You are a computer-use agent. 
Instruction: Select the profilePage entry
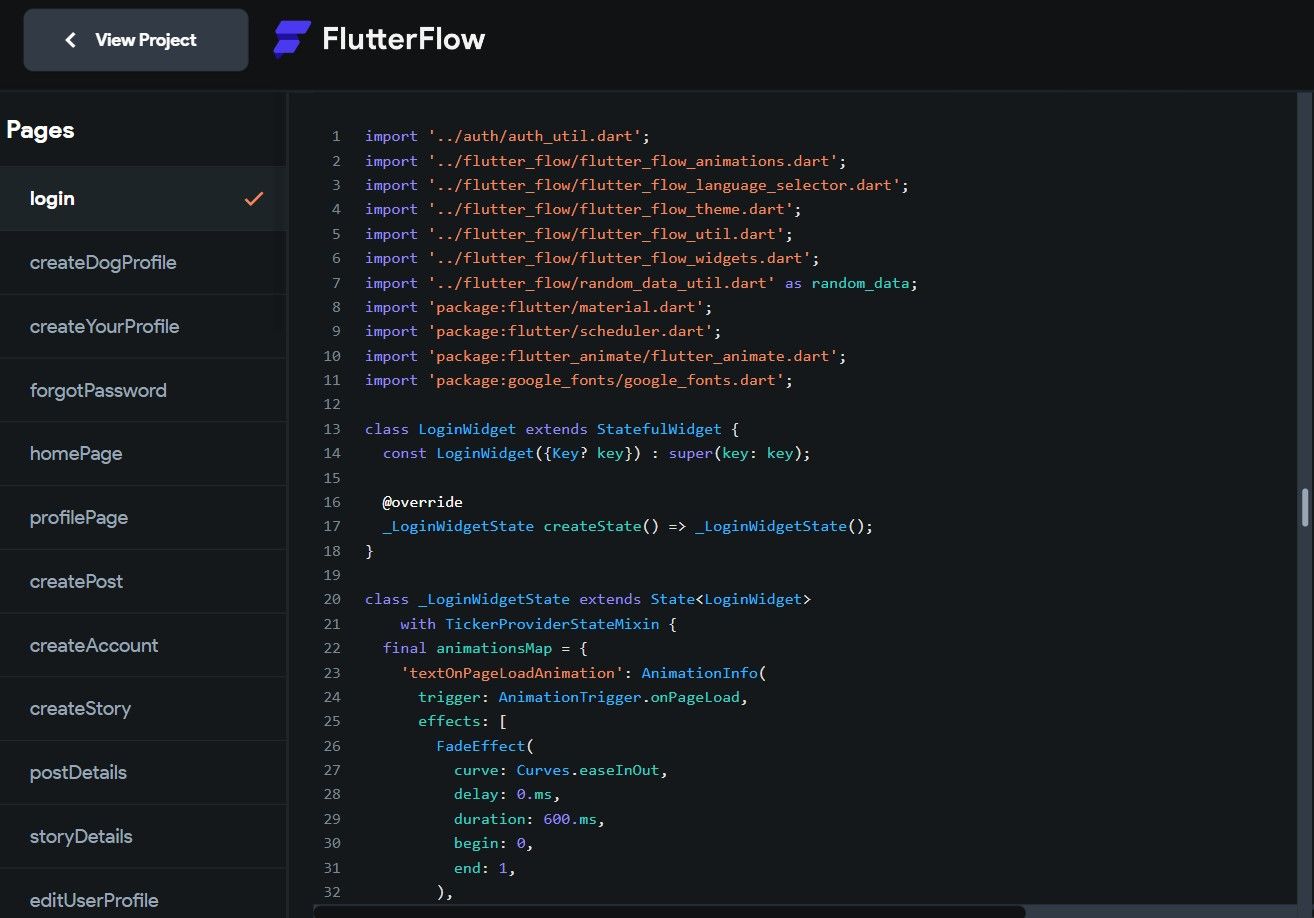(x=79, y=517)
